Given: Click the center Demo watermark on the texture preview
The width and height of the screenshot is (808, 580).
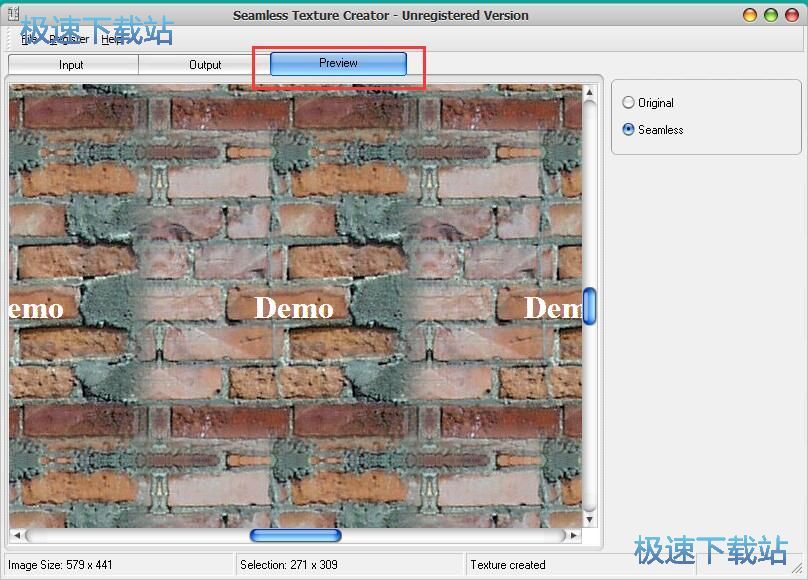Looking at the screenshot, I should [294, 308].
